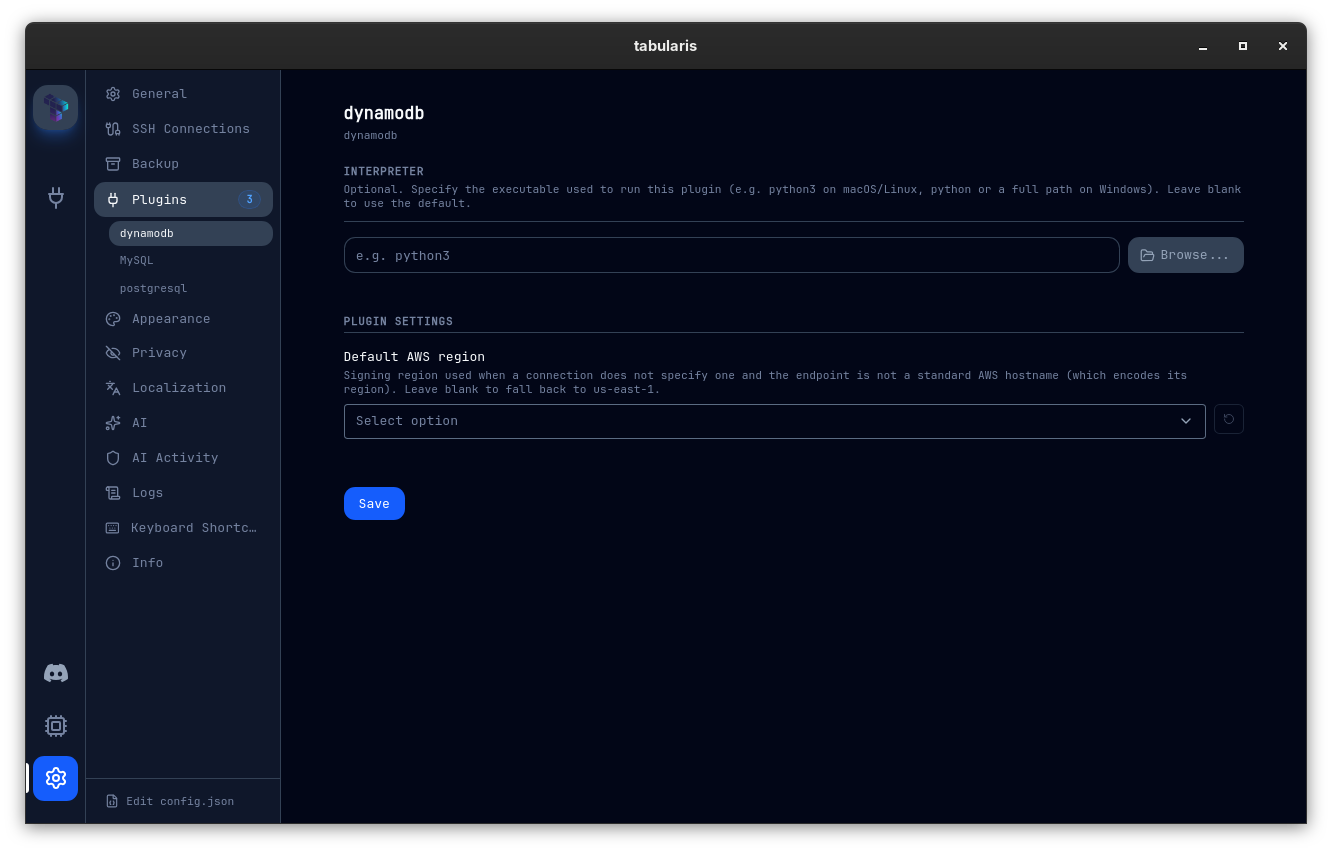Image resolution: width=1332 pixels, height=852 pixels.
Task: Click the Edit config.json file icon
Action: click(112, 802)
